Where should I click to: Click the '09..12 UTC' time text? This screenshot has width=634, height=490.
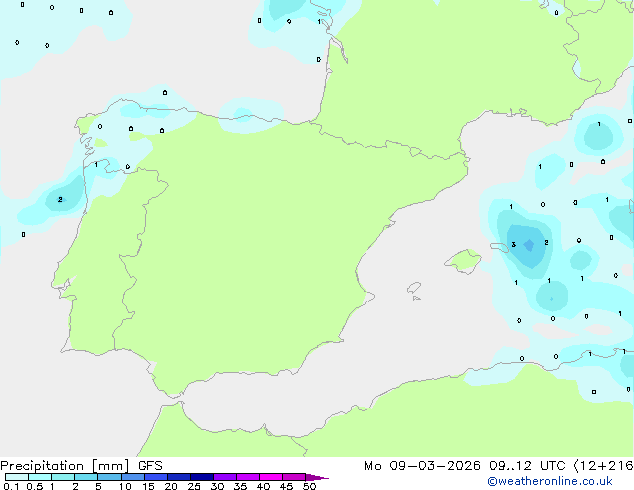point(527,466)
